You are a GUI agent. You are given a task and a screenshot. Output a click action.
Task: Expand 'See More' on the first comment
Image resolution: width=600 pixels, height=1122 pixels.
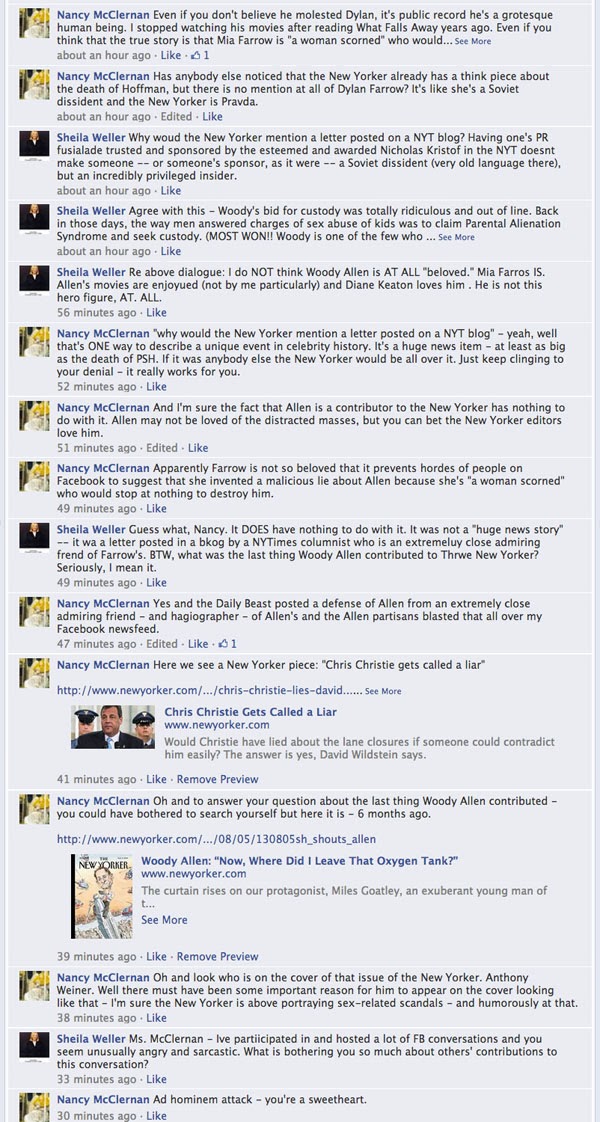[473, 42]
